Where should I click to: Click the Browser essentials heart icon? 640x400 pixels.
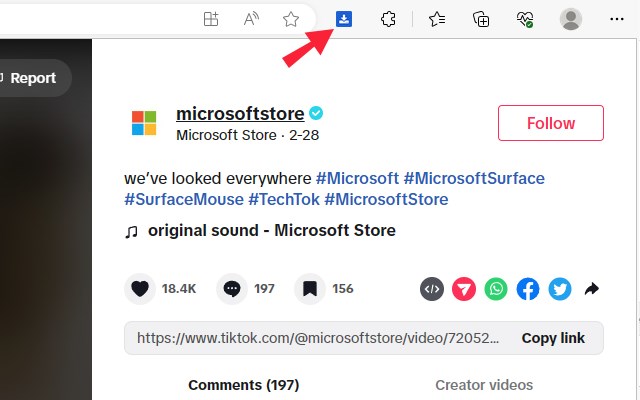[525, 19]
